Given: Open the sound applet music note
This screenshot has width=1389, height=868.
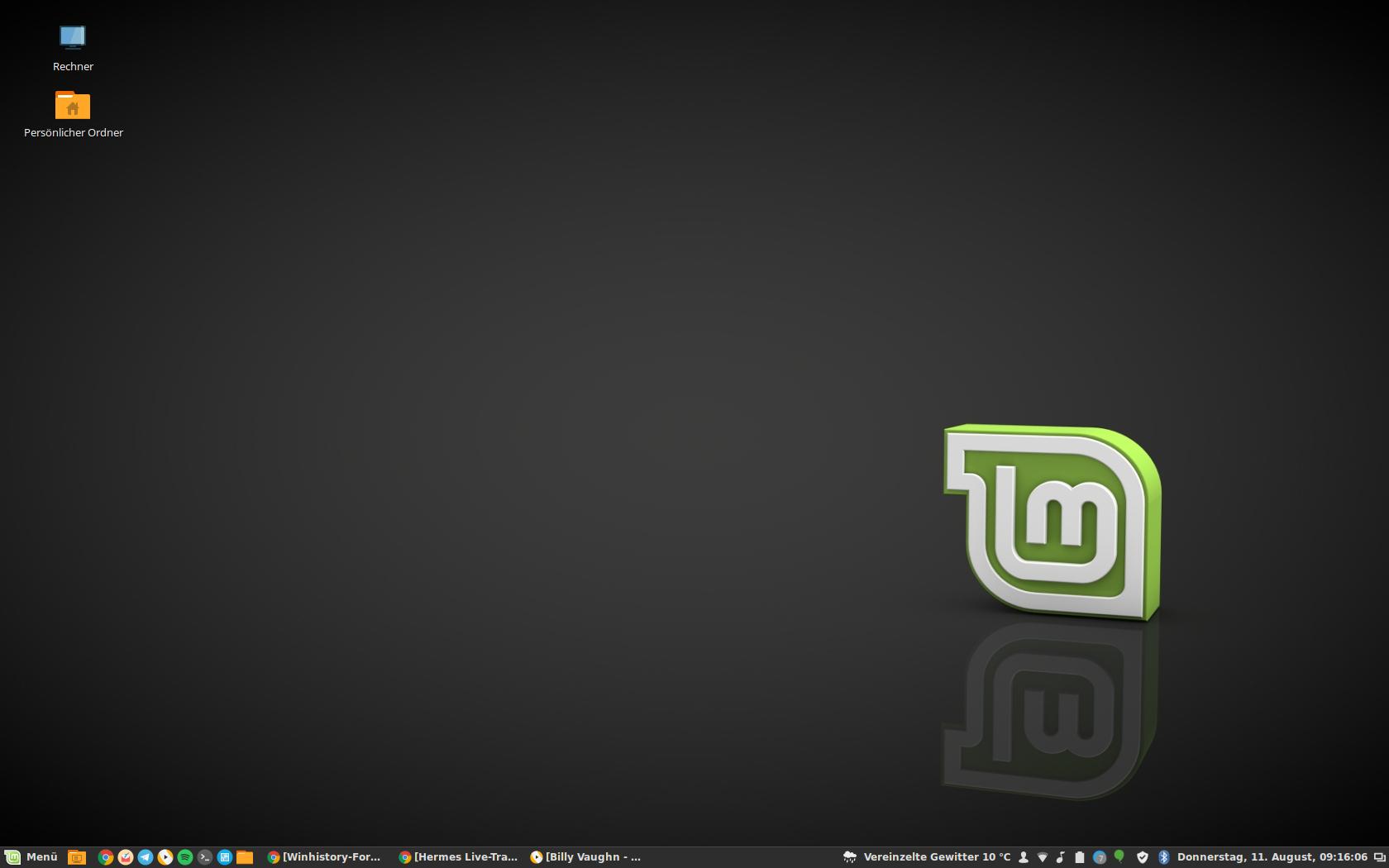Looking at the screenshot, I should 1061,857.
